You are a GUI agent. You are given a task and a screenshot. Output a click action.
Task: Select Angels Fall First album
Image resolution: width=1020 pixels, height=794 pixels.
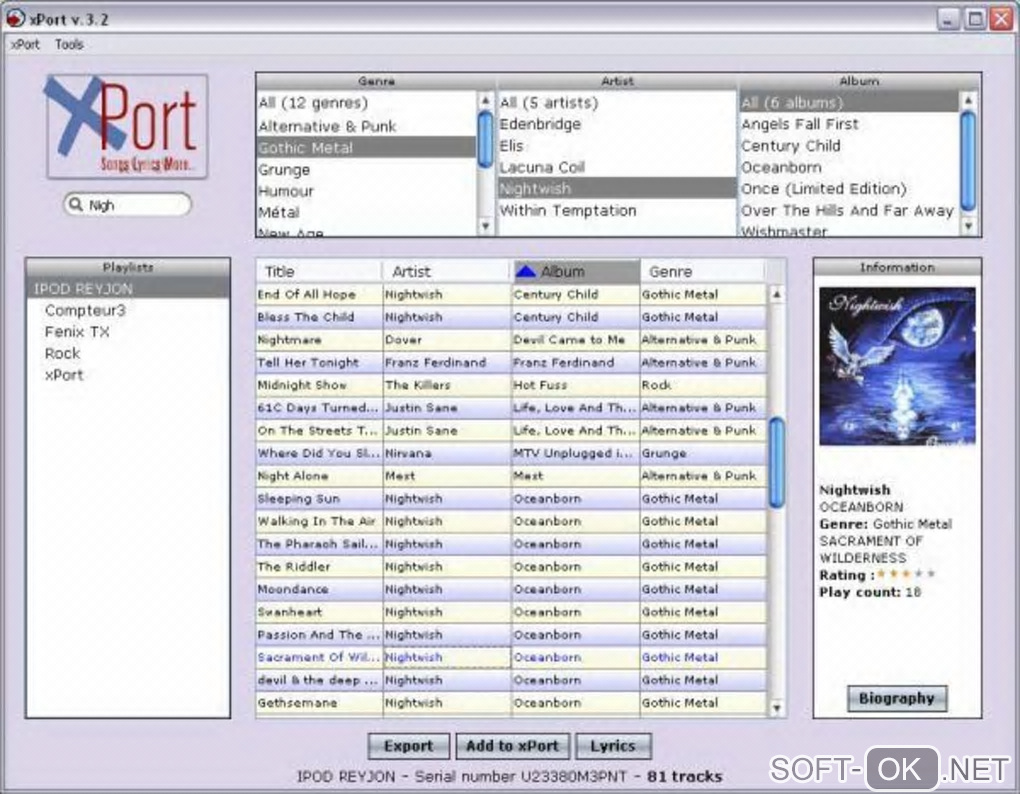(x=849, y=124)
